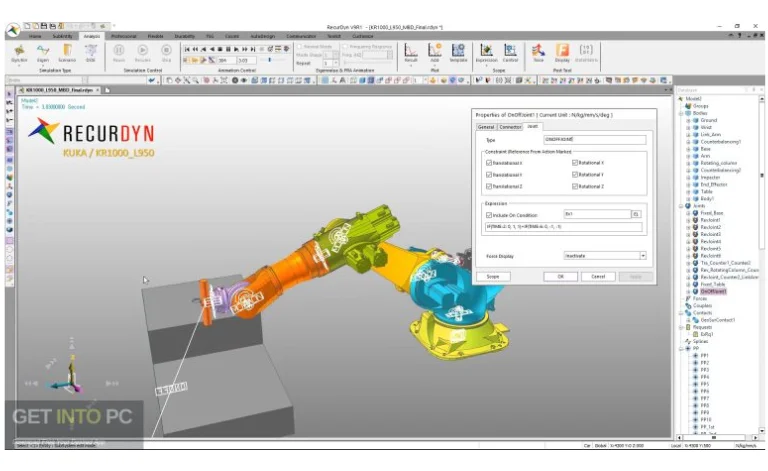768x471 pixels.
Task: Run the Dyn/Kin simulation icon
Action: [x=18, y=51]
